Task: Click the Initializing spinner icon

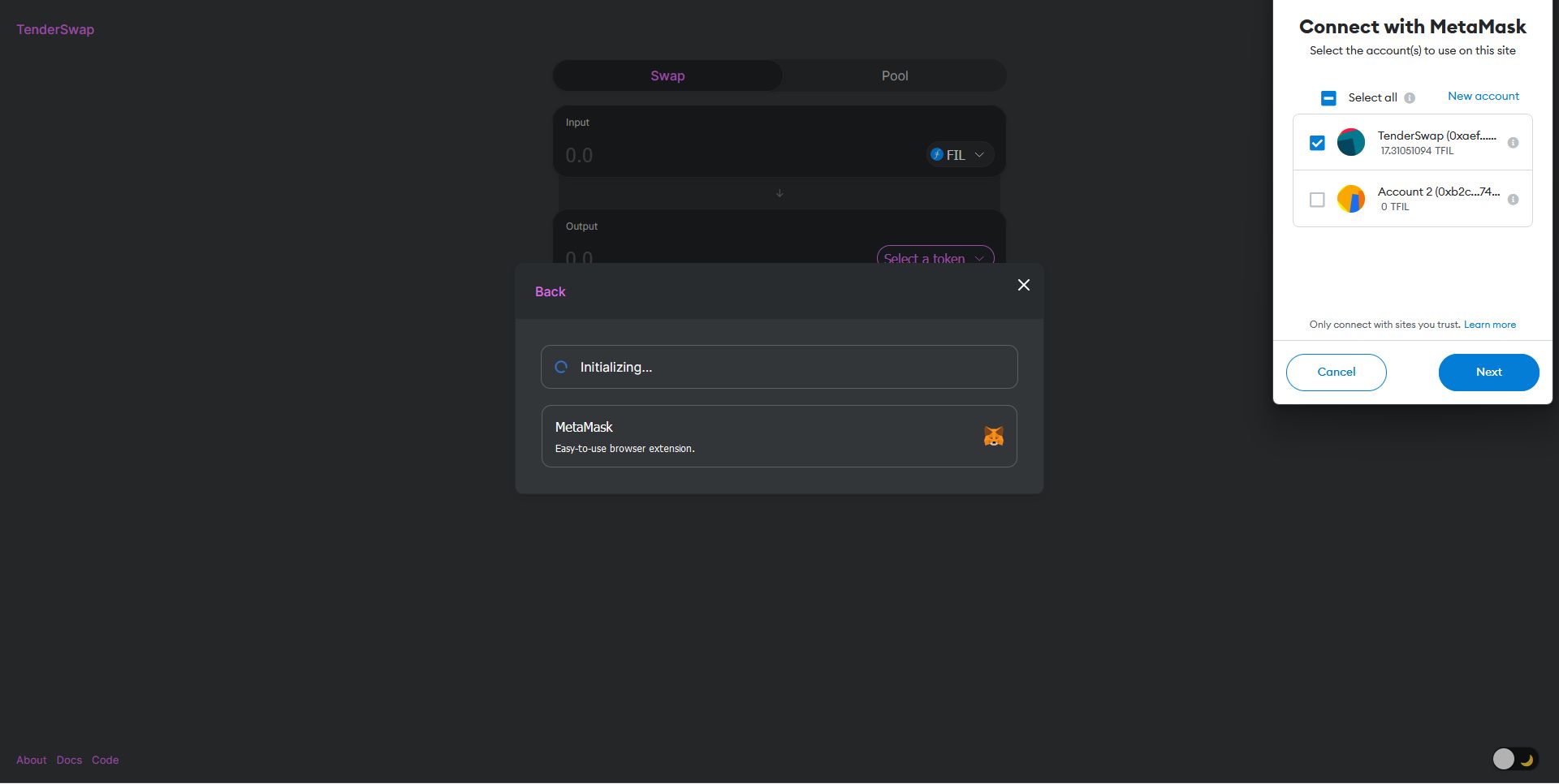Action: (561, 367)
